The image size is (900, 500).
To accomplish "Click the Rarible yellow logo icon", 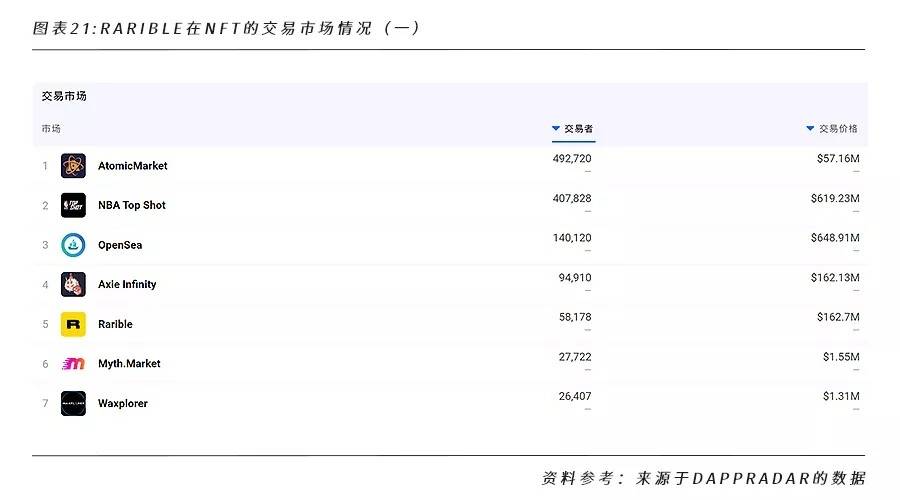I will click(73, 324).
